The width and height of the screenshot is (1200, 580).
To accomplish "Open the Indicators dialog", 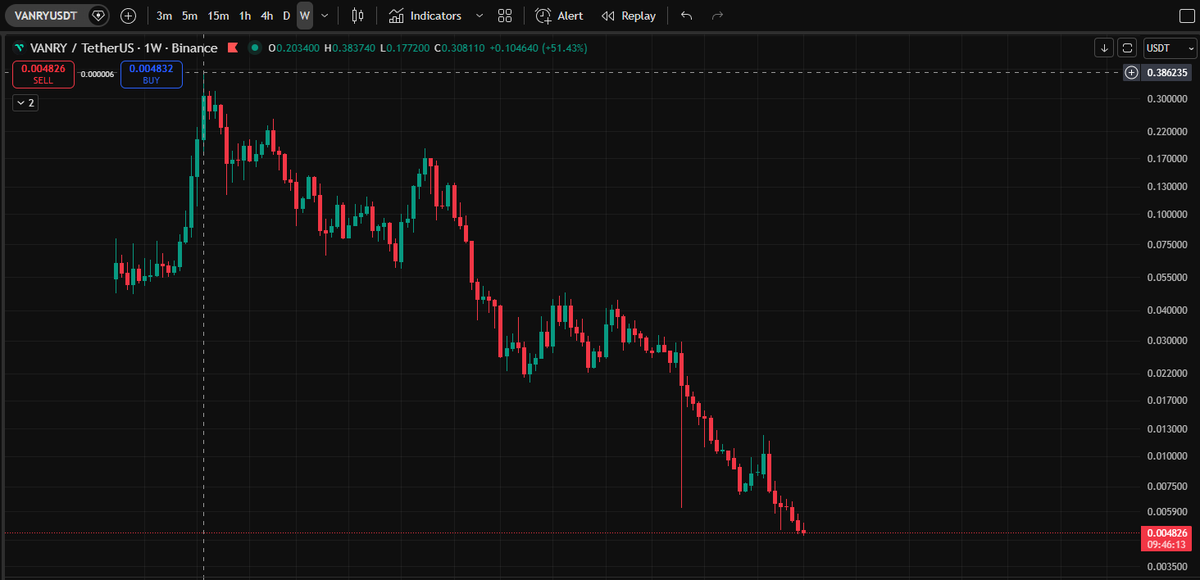I will coord(425,16).
